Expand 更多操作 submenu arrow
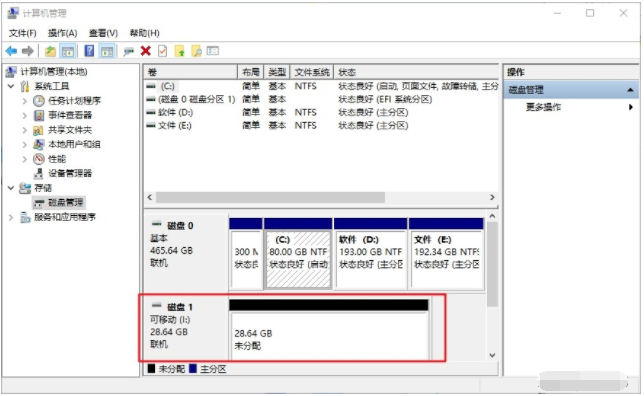 [630, 107]
